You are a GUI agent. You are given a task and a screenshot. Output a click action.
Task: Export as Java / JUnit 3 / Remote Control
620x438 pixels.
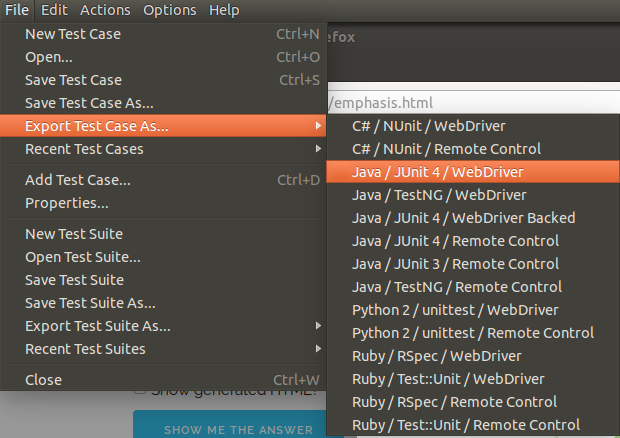[473, 263]
